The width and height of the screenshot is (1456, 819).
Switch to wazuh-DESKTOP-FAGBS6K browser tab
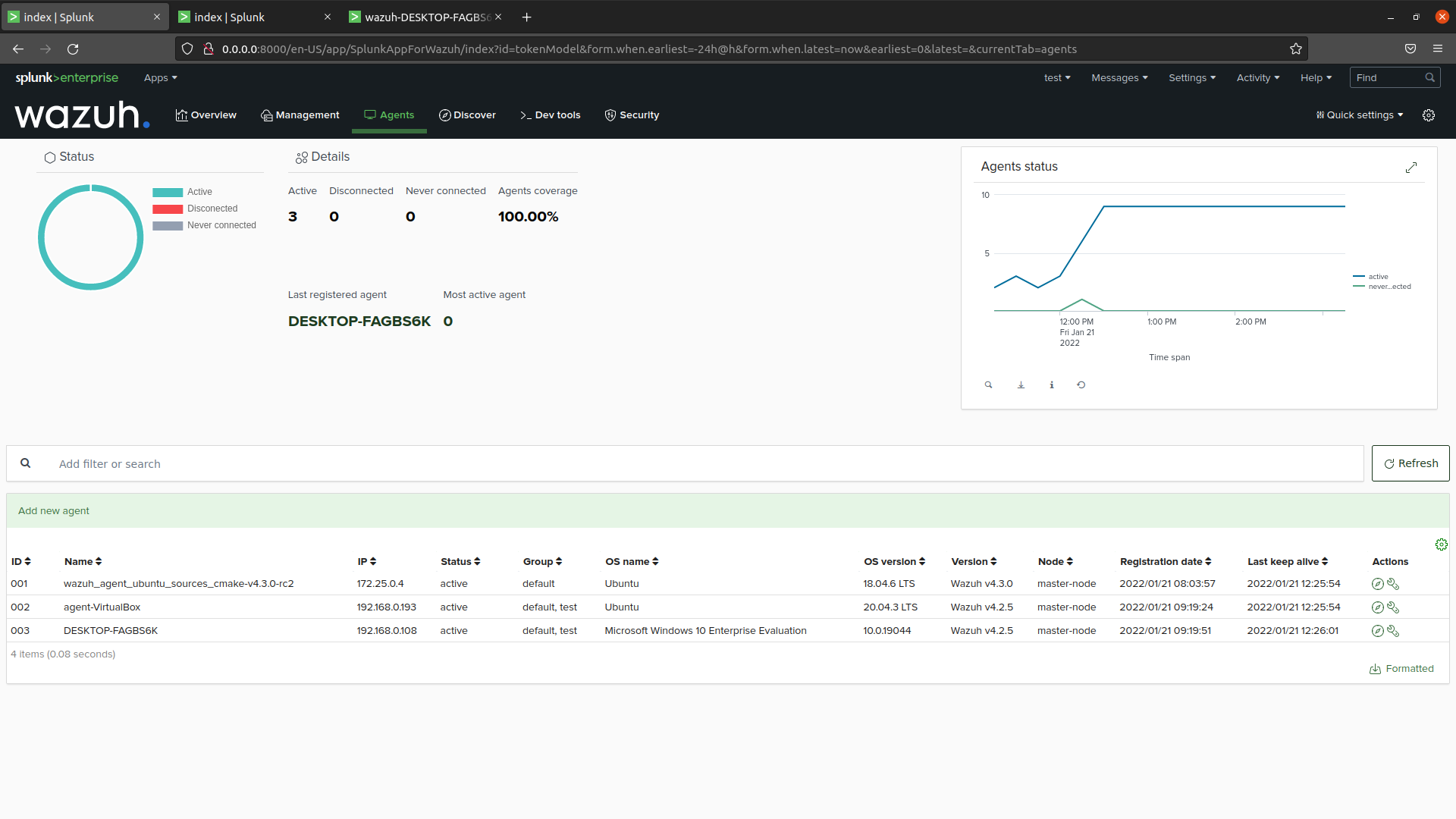(x=425, y=17)
